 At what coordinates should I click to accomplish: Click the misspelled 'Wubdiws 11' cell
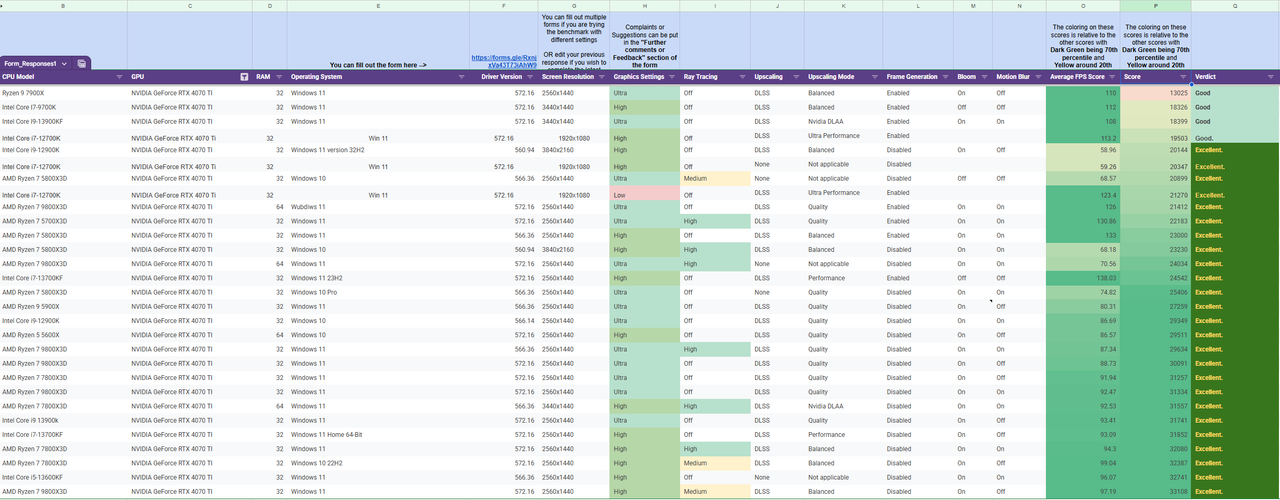click(x=378, y=207)
